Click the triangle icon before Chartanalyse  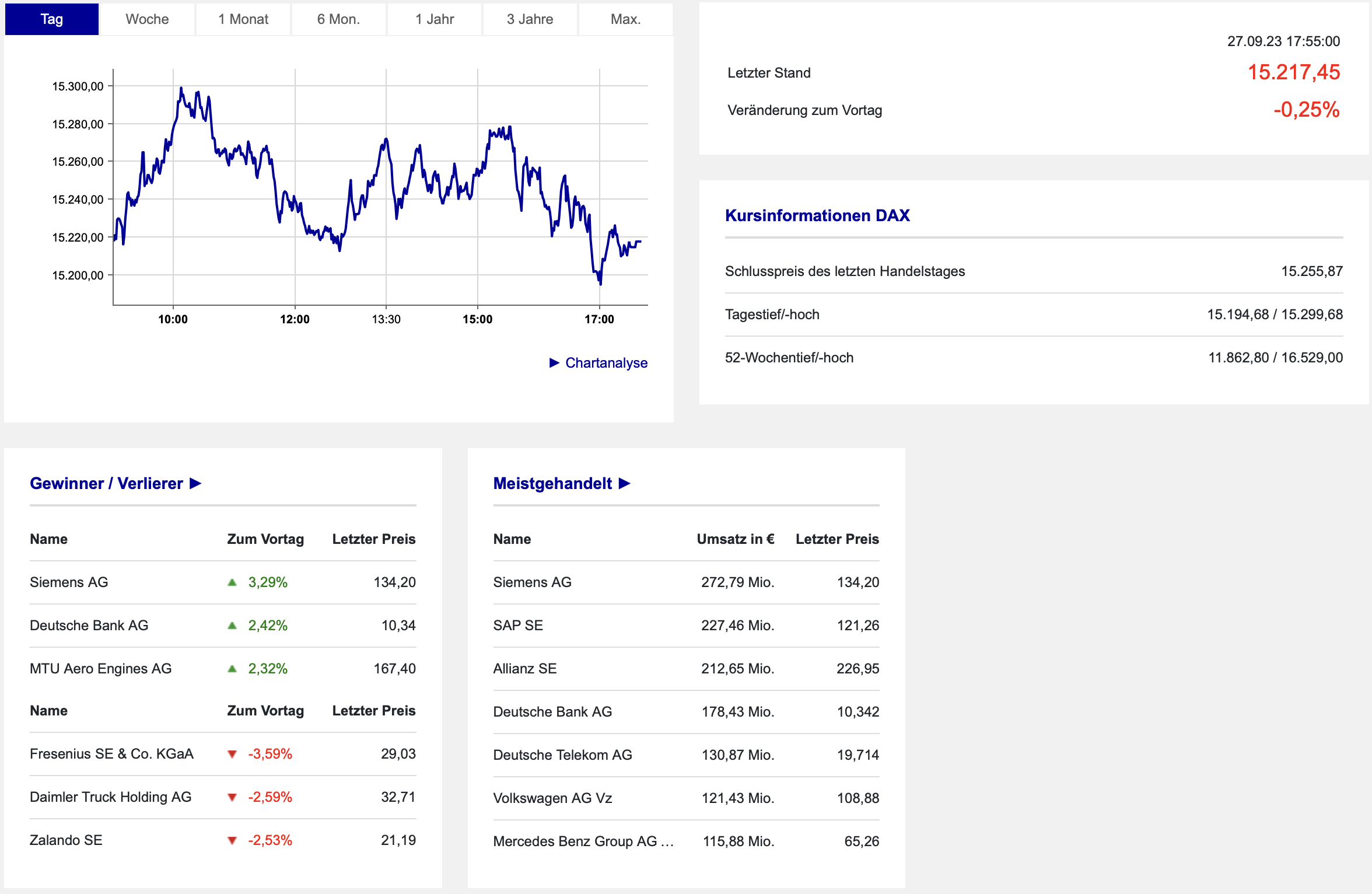pyautogui.click(x=554, y=363)
